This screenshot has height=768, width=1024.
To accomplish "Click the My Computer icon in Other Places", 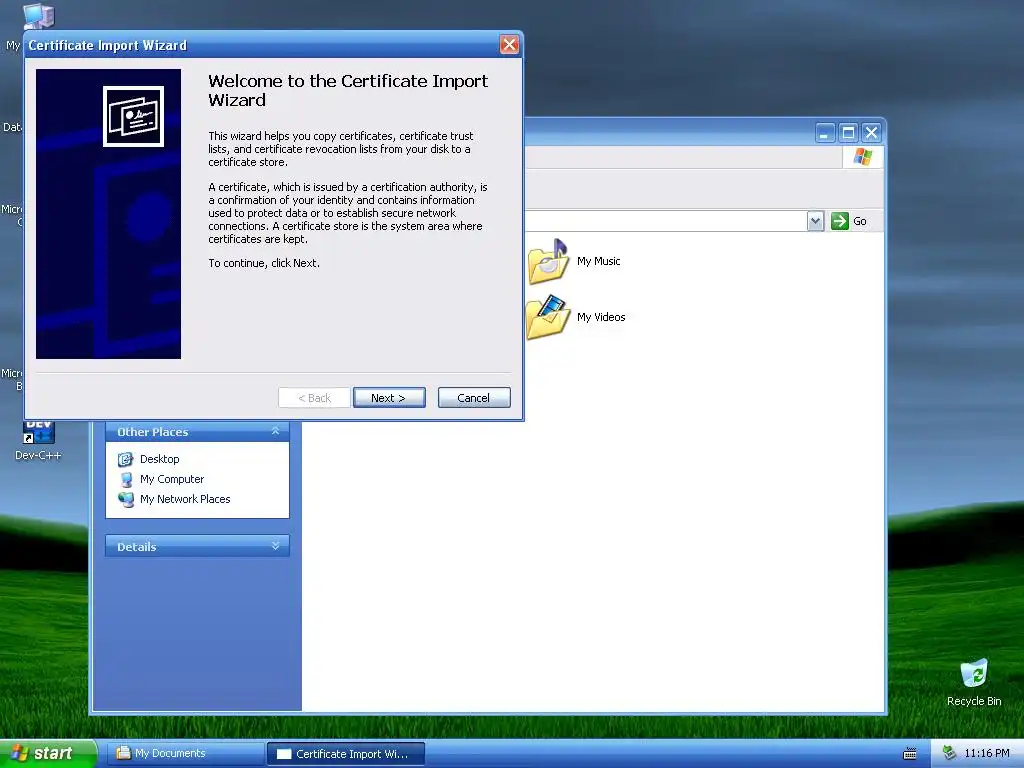I will 126,479.
